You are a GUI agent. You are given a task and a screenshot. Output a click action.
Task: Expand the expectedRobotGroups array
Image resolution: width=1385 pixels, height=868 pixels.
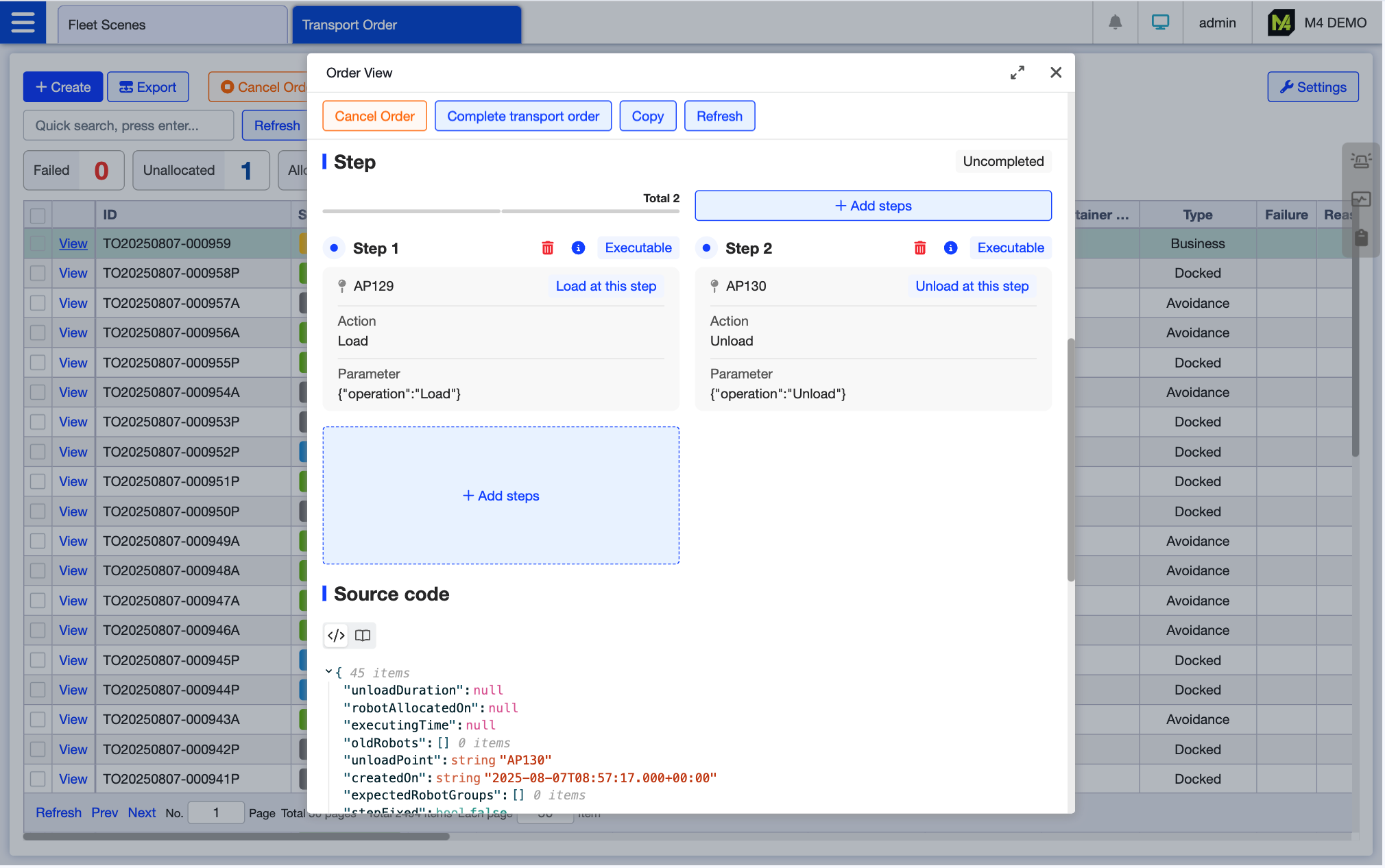pos(518,795)
